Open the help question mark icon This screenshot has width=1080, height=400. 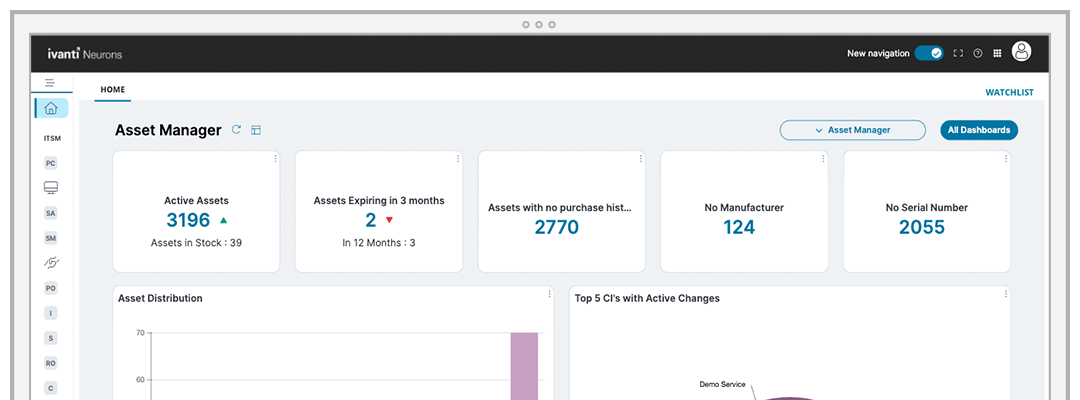click(x=977, y=53)
